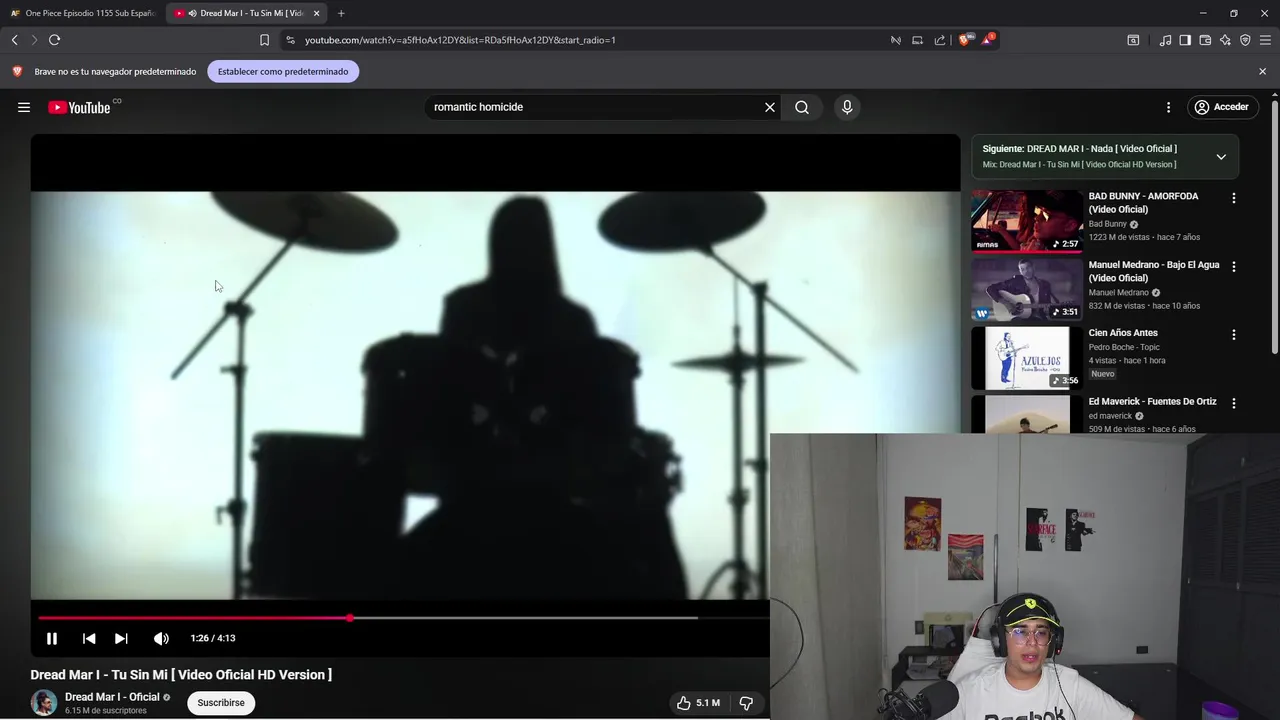Screen dimensions: 1280x720
Task: Toggle the browser sidebar panel icon
Action: [x=1185, y=40]
